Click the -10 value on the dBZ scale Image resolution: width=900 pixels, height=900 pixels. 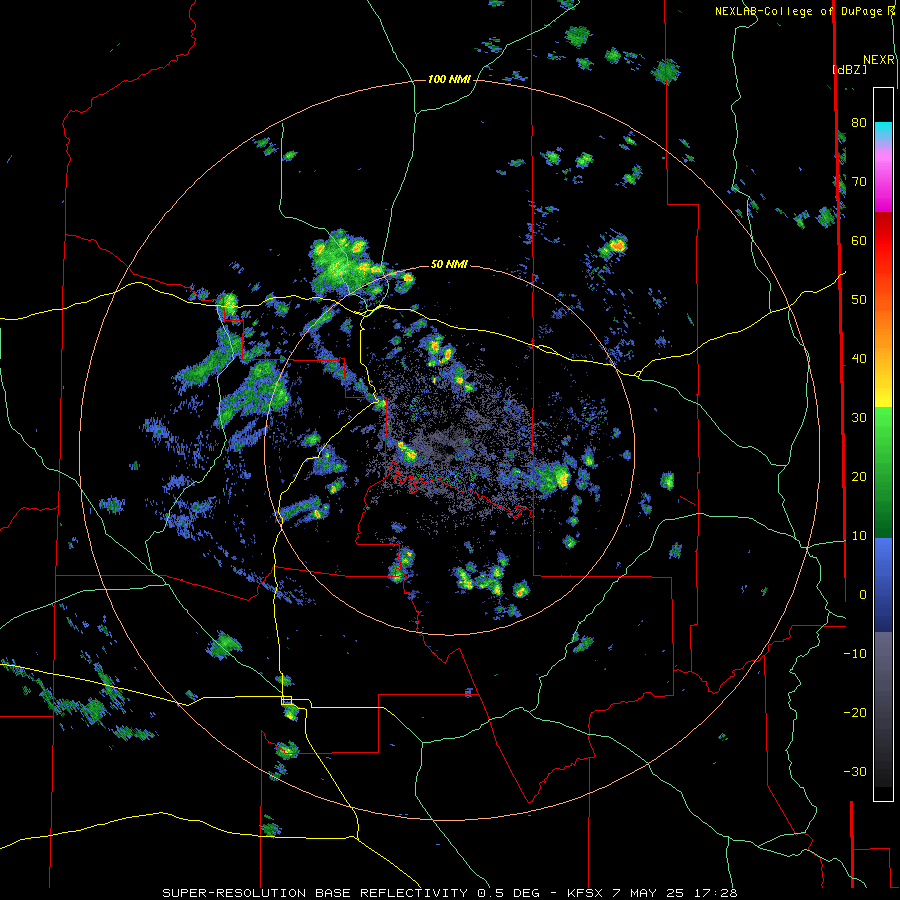(855, 653)
